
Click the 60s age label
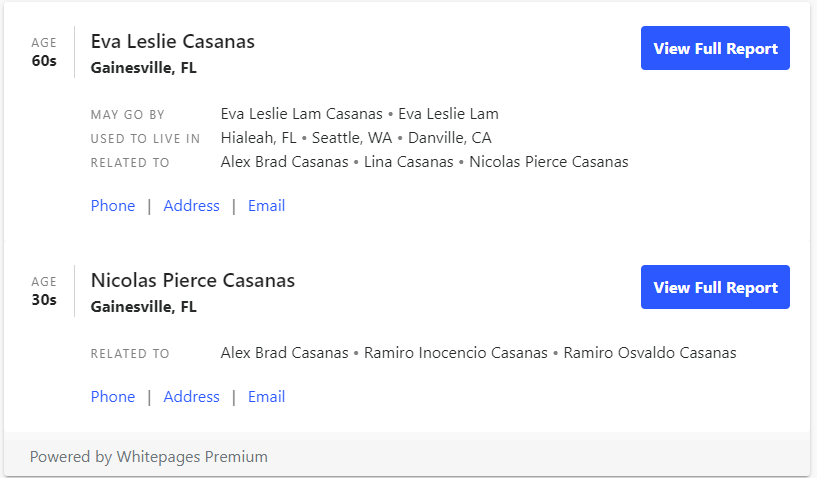click(44, 60)
